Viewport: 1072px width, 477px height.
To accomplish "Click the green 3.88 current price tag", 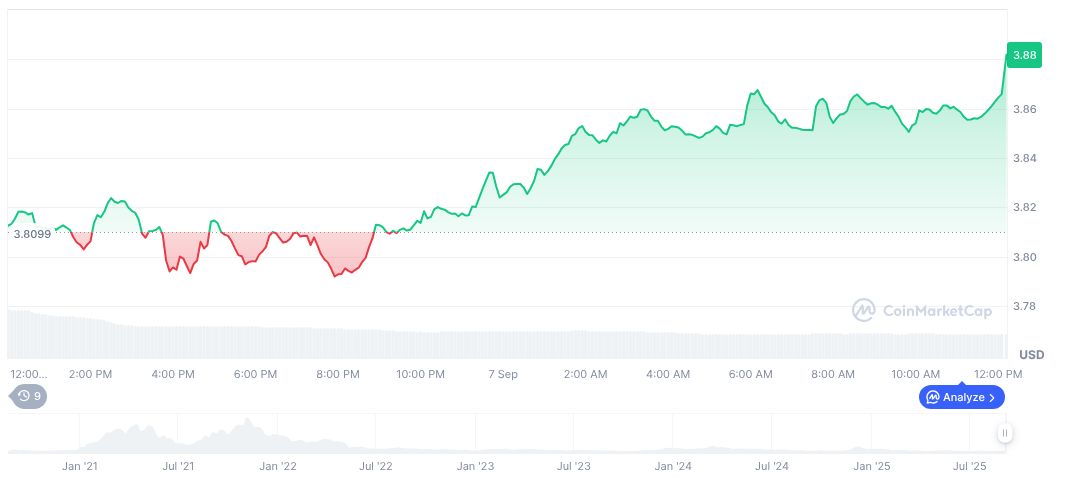I will (x=1024, y=55).
